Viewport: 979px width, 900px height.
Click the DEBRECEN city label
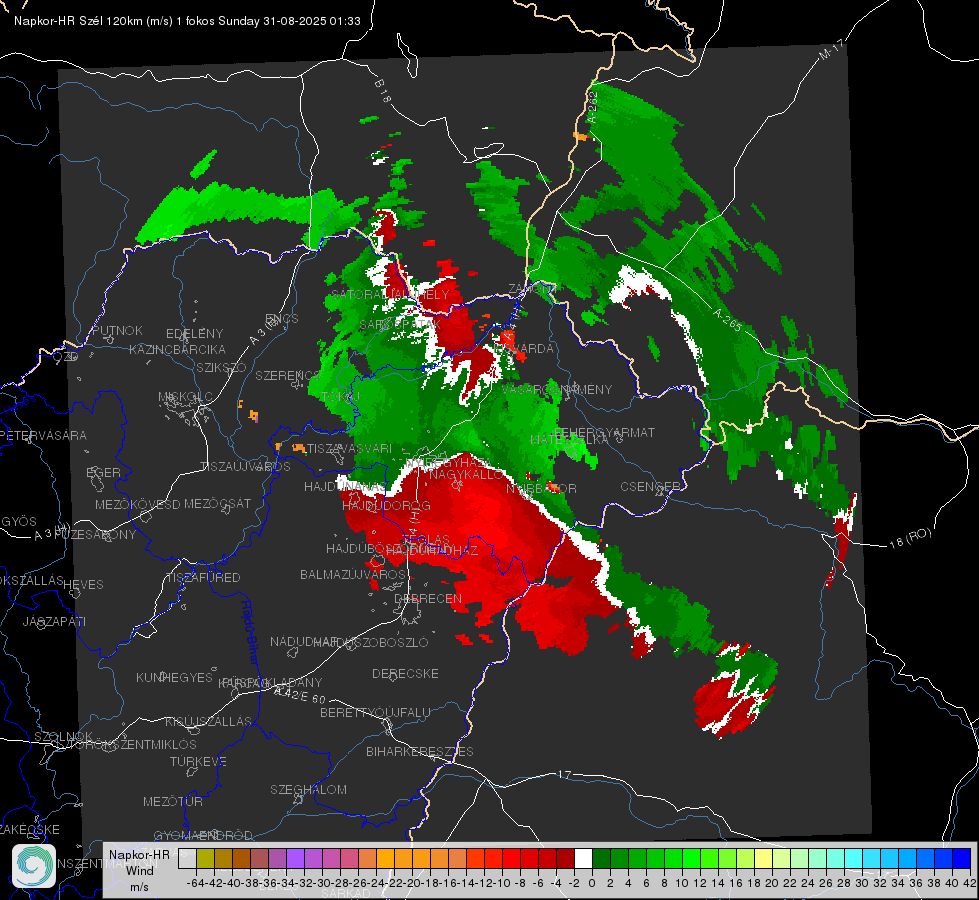(x=428, y=598)
